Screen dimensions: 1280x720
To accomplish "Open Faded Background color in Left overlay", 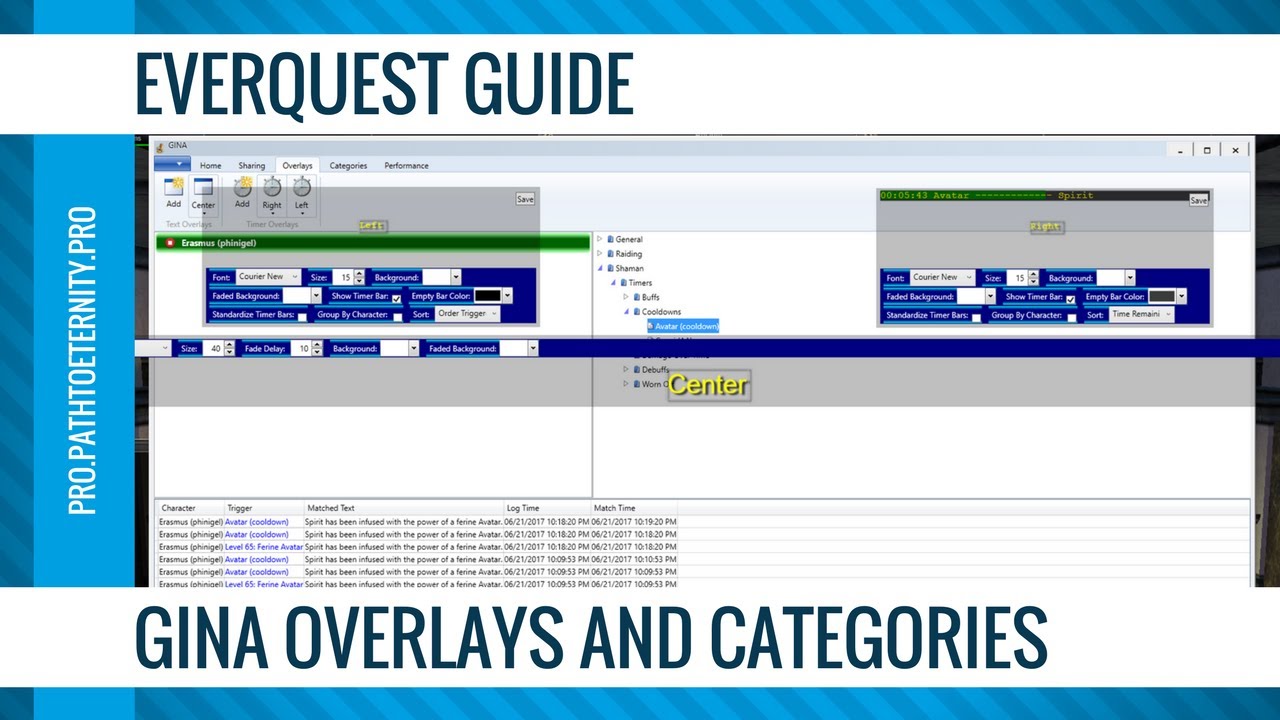I will point(302,296).
